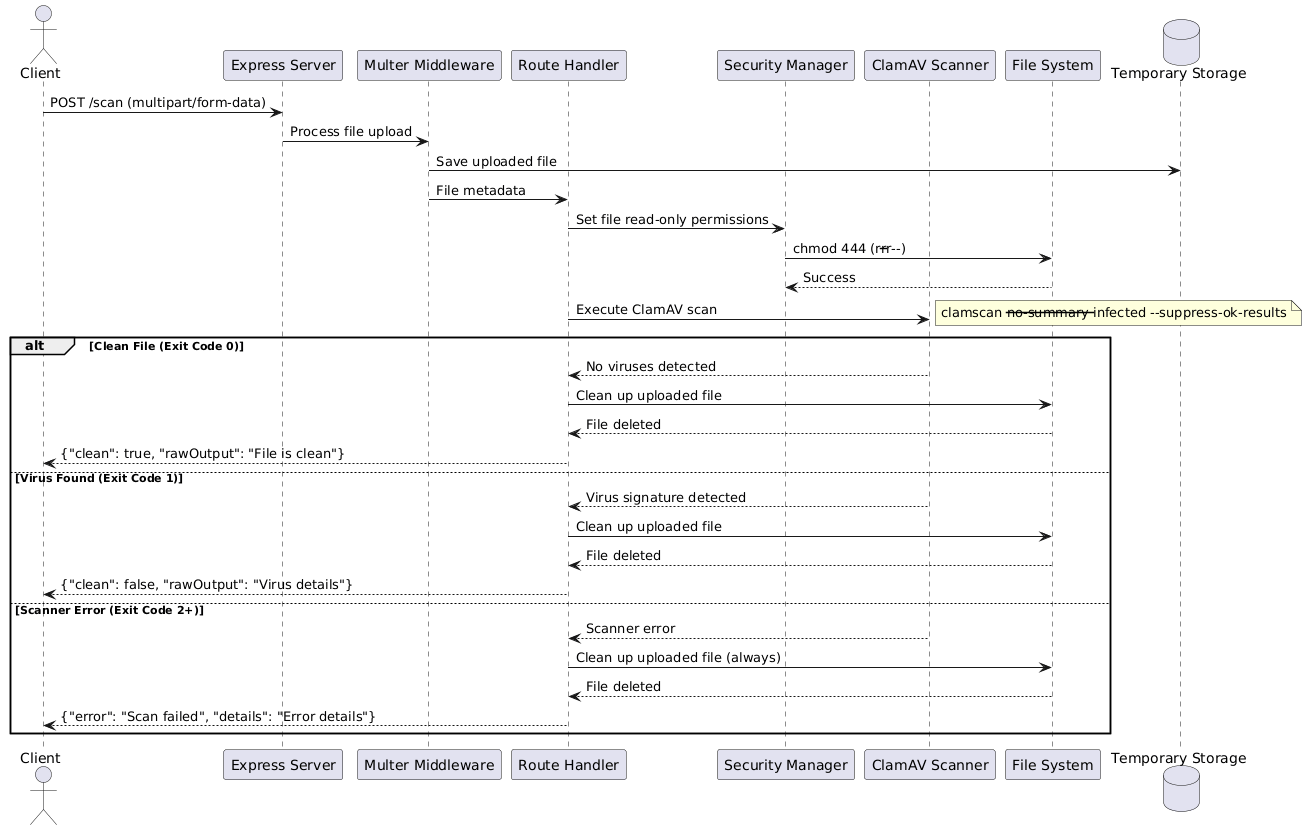Click the 'chmod 444' message label

click(x=849, y=248)
